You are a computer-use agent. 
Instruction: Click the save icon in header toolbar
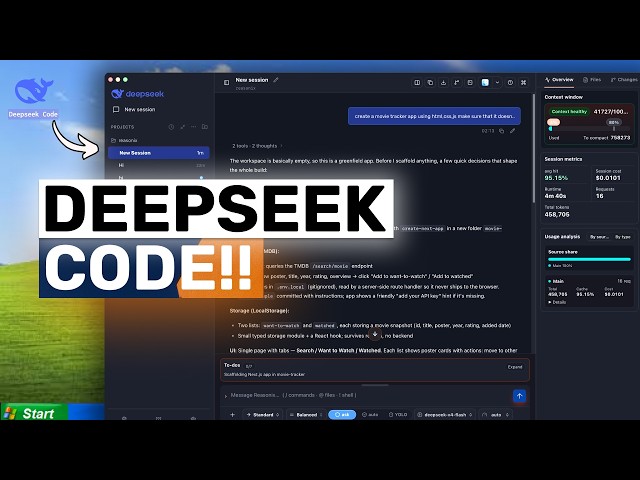point(470,82)
